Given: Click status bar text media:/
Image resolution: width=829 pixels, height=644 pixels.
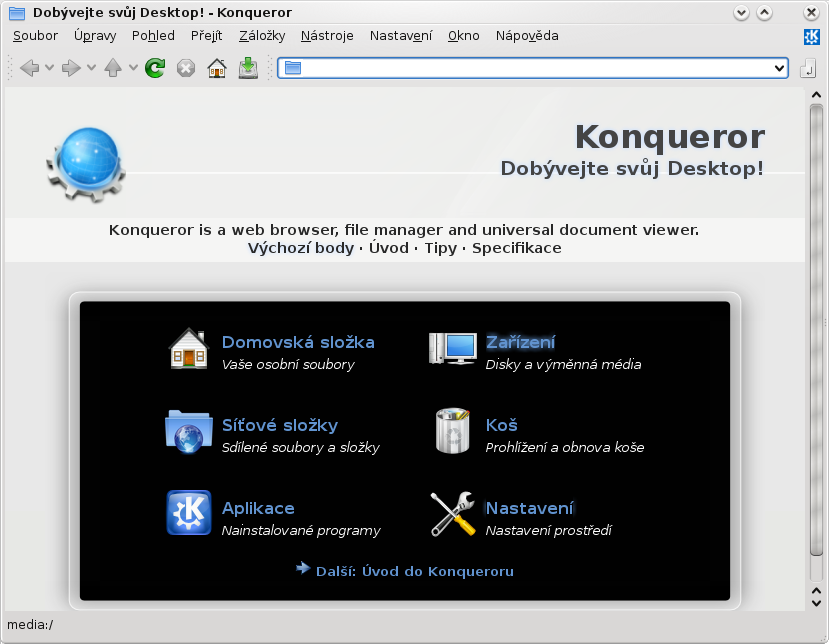Looking at the screenshot, I should [x=30, y=624].
